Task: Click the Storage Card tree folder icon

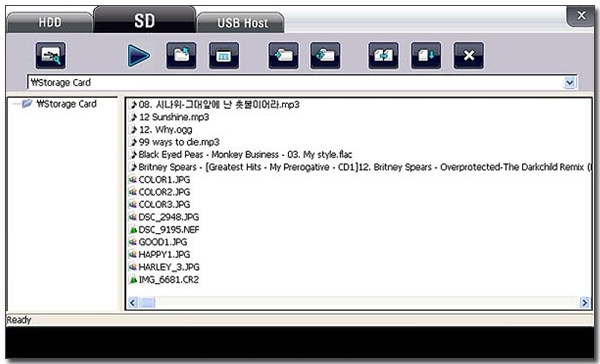Action: [26, 104]
